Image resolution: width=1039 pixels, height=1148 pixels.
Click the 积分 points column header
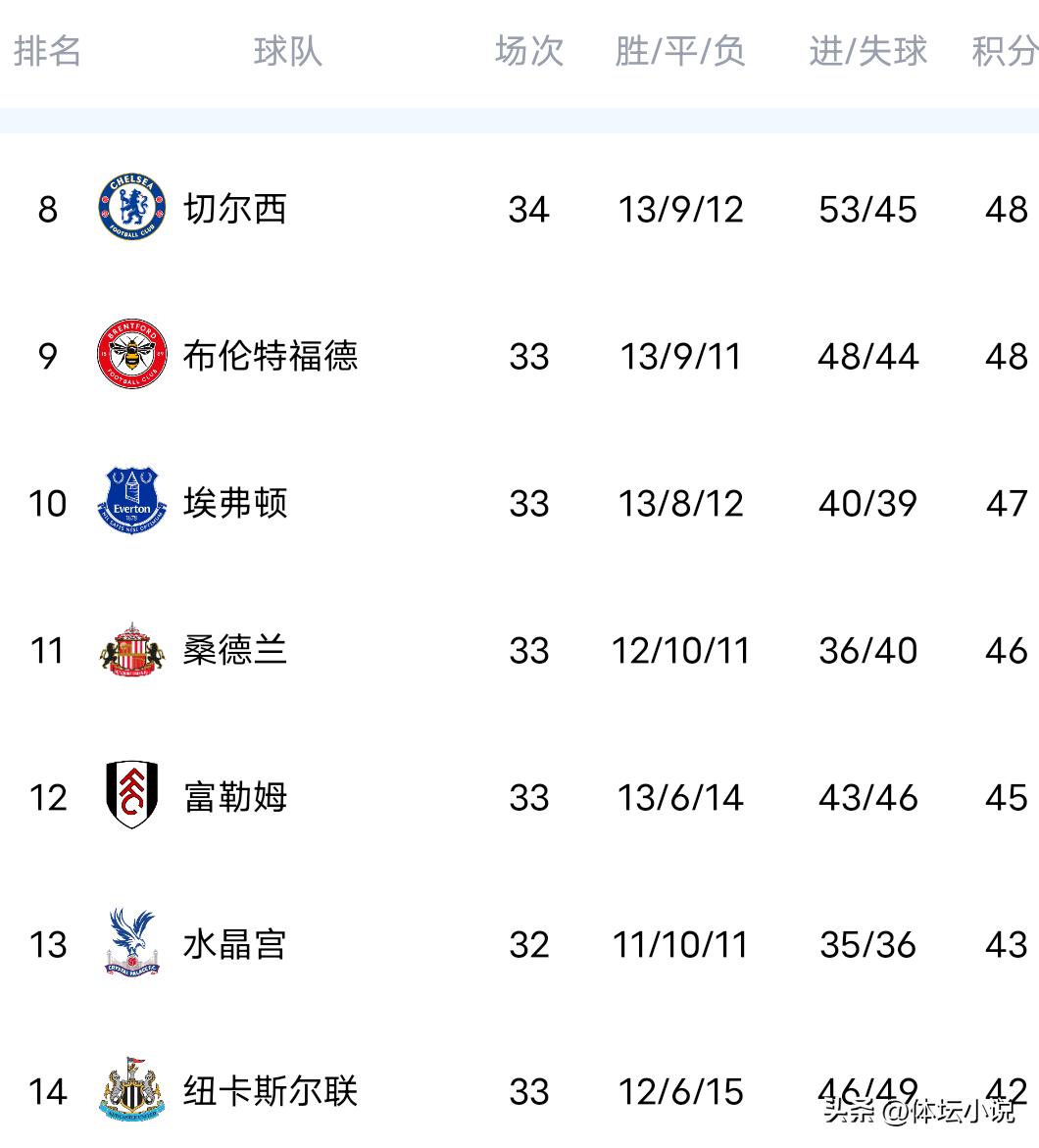pyautogui.click(x=1005, y=51)
